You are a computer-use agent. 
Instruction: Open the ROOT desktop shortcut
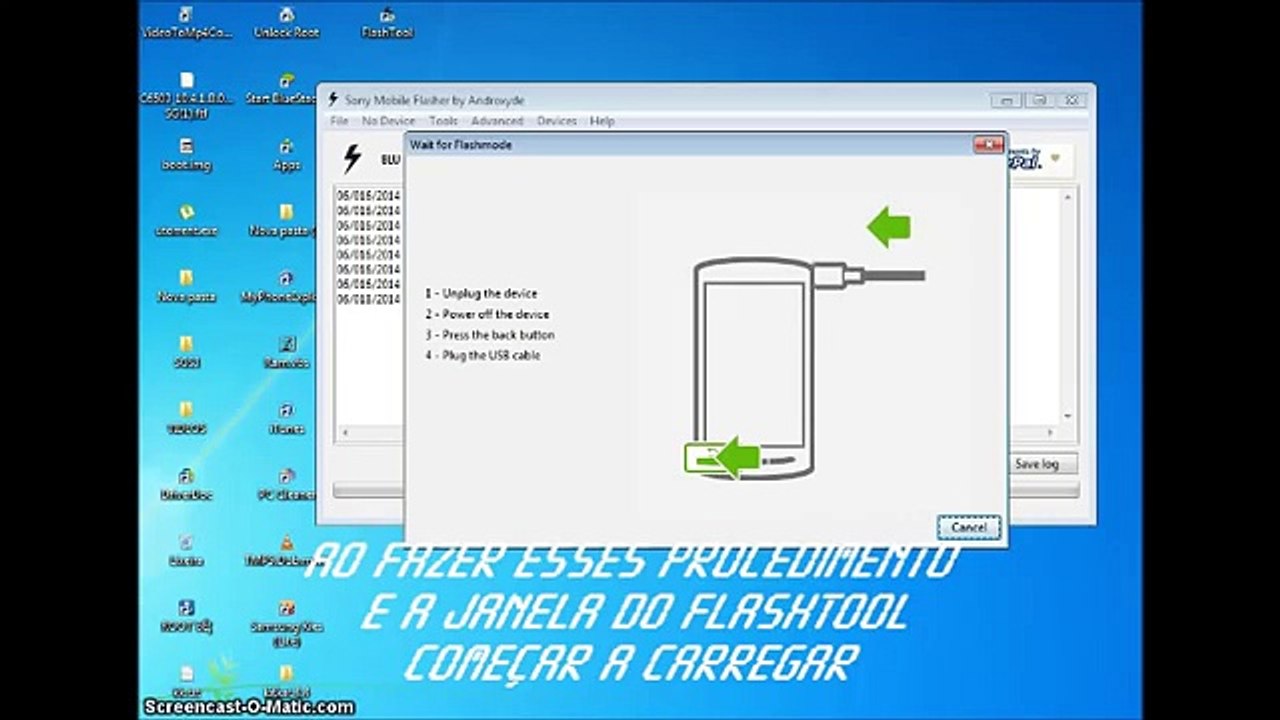[187, 616]
